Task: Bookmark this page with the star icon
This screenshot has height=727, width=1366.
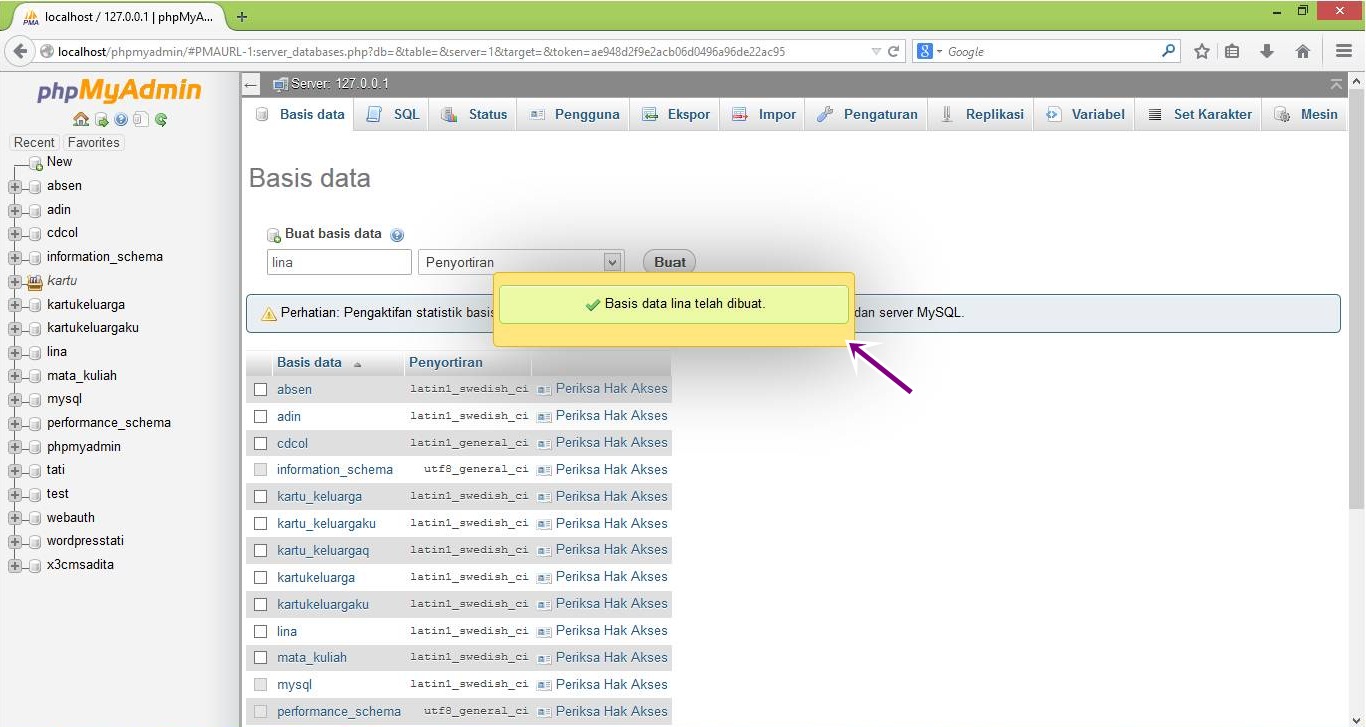Action: [1202, 51]
